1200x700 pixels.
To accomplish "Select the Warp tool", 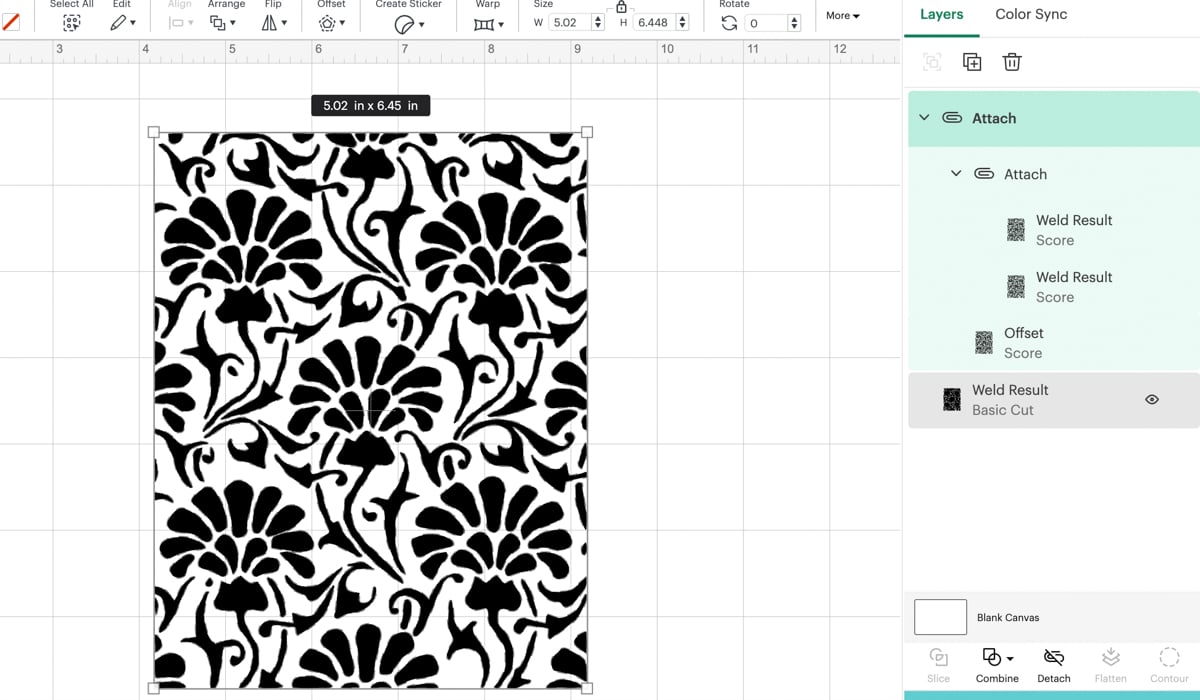I will (485, 22).
